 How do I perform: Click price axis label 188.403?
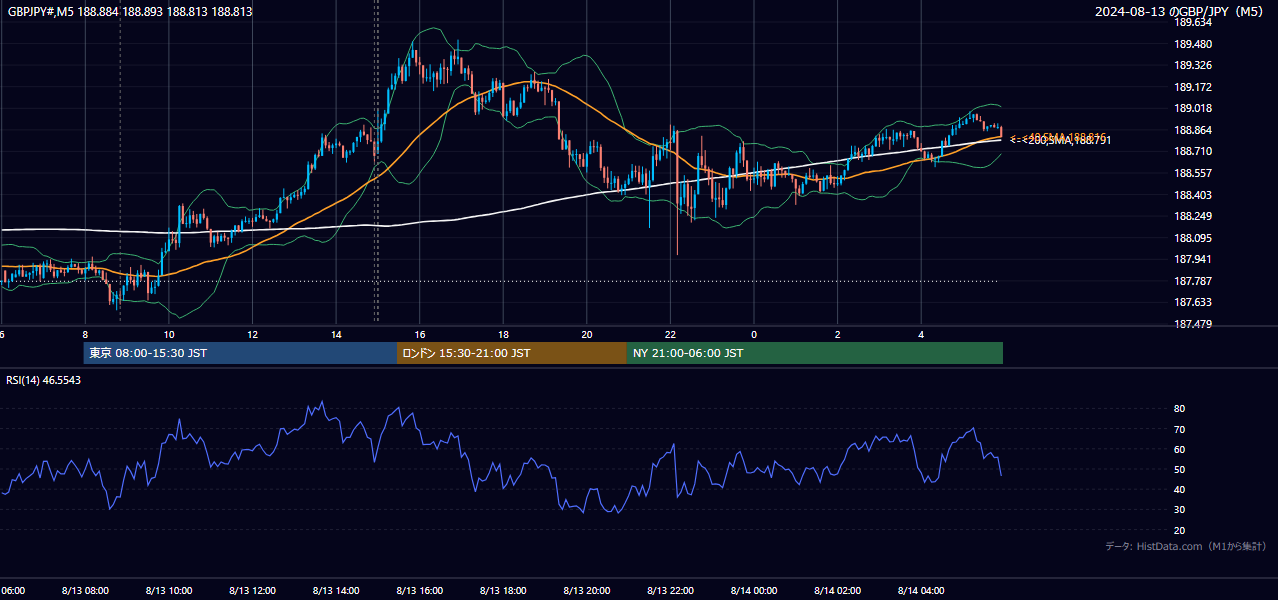1192,195
